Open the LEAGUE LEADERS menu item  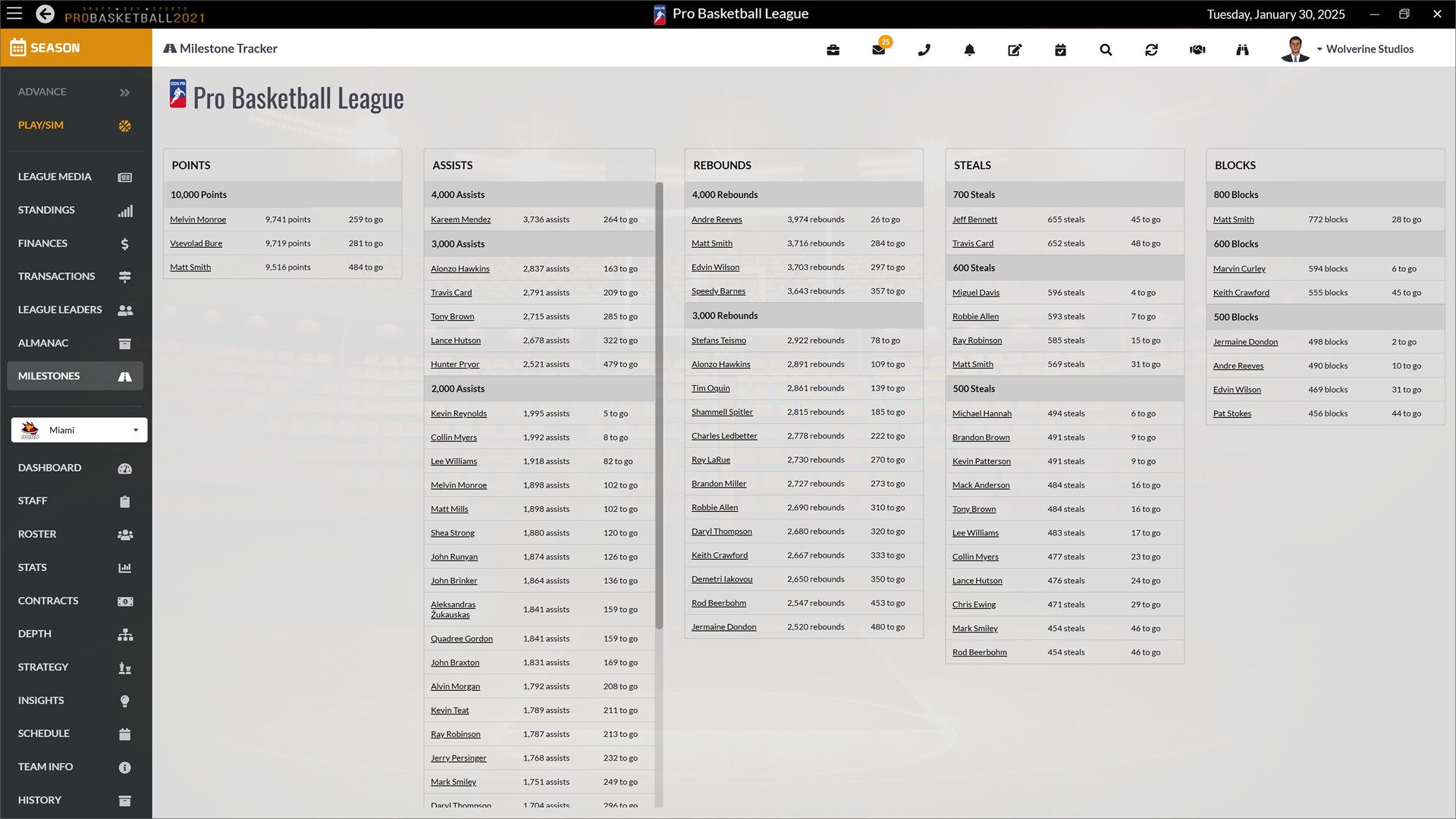(x=60, y=309)
